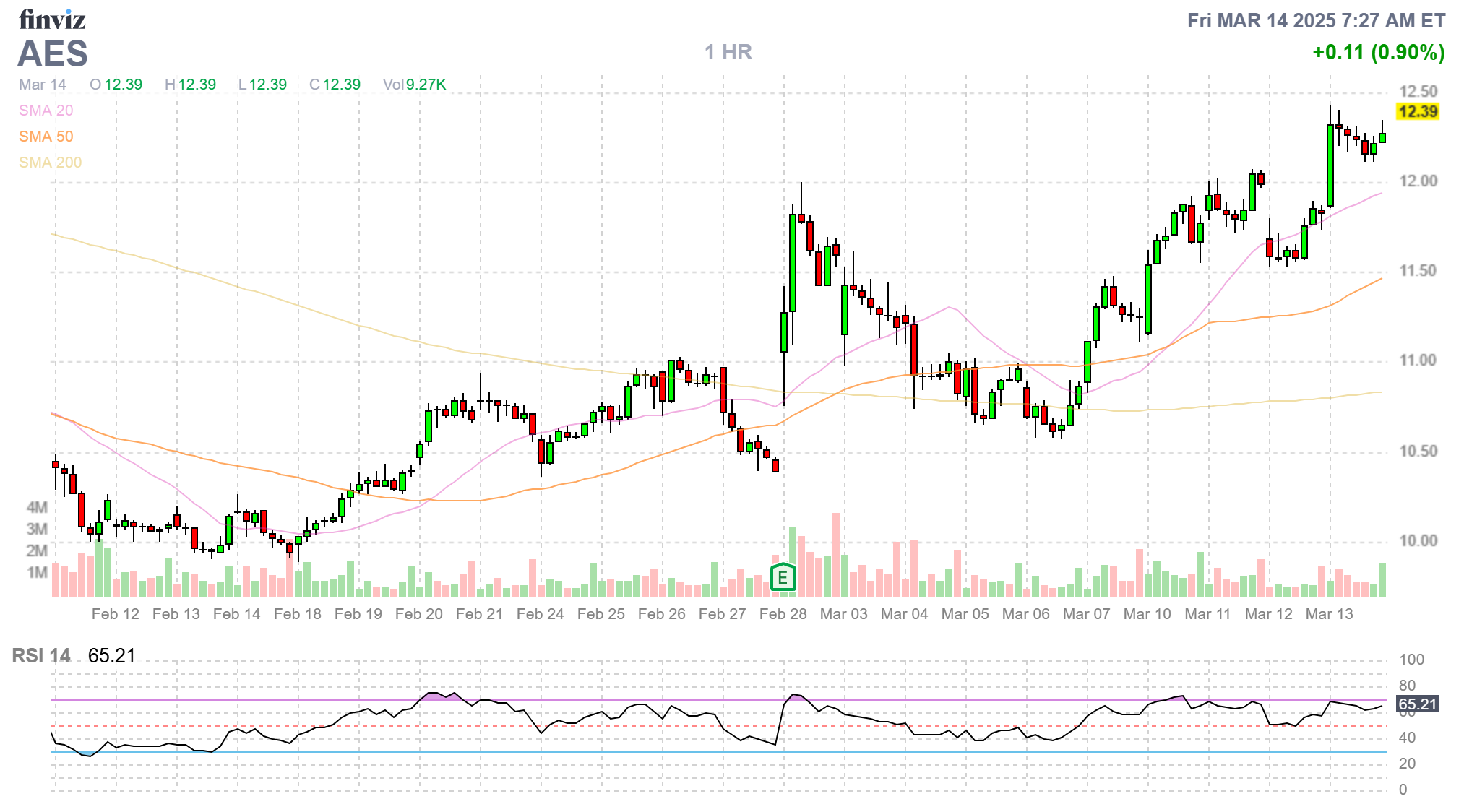1464x812 pixels.
Task: Click the Feb 12 date label
Action: (x=115, y=614)
